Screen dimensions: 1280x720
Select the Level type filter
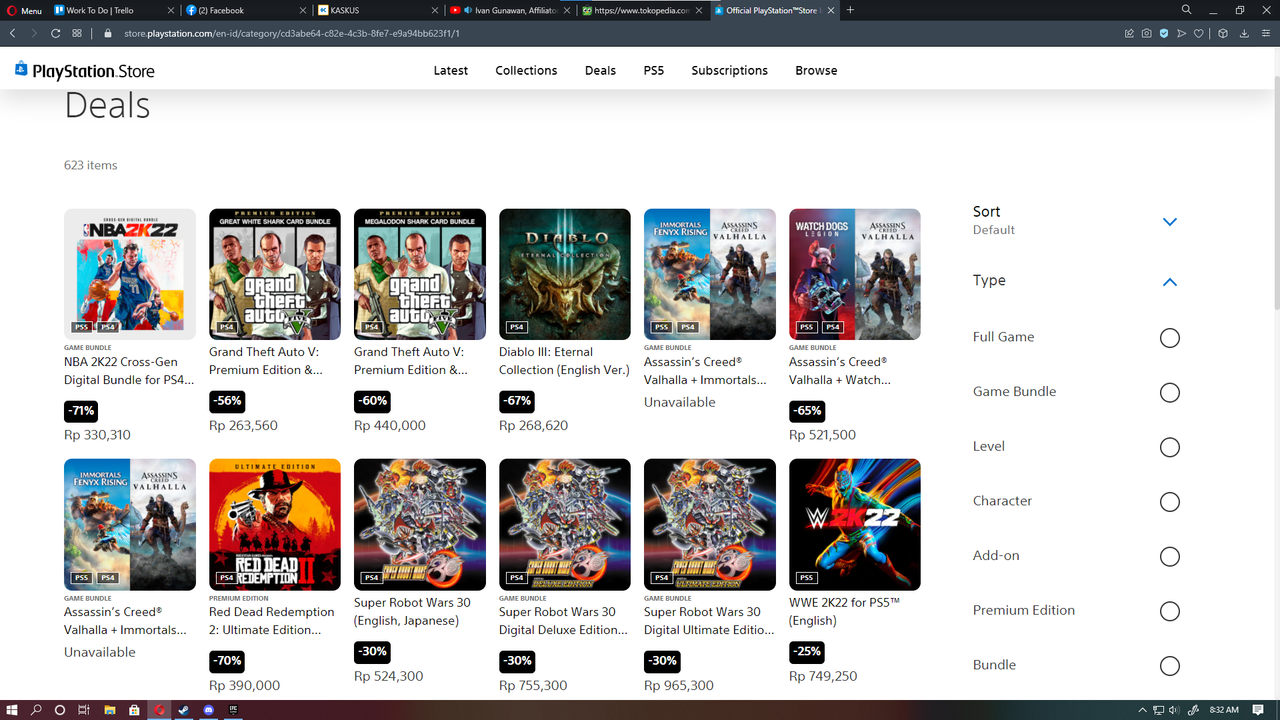(1170, 447)
